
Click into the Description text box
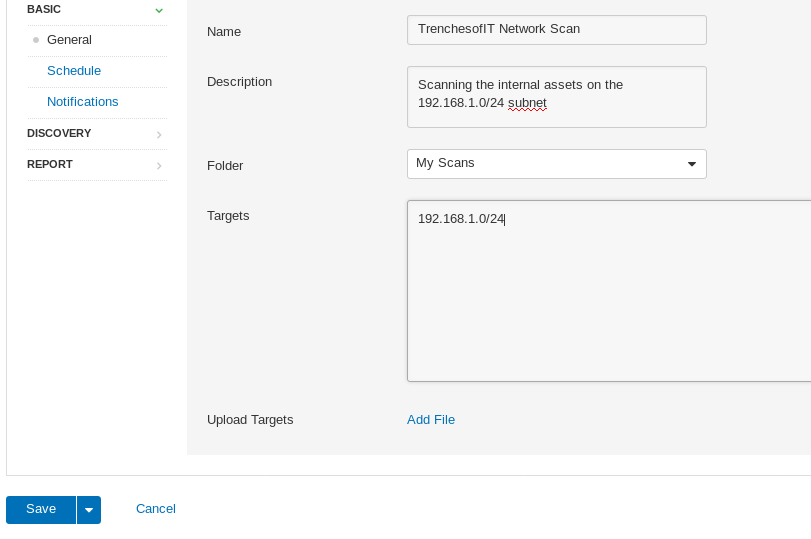point(557,97)
